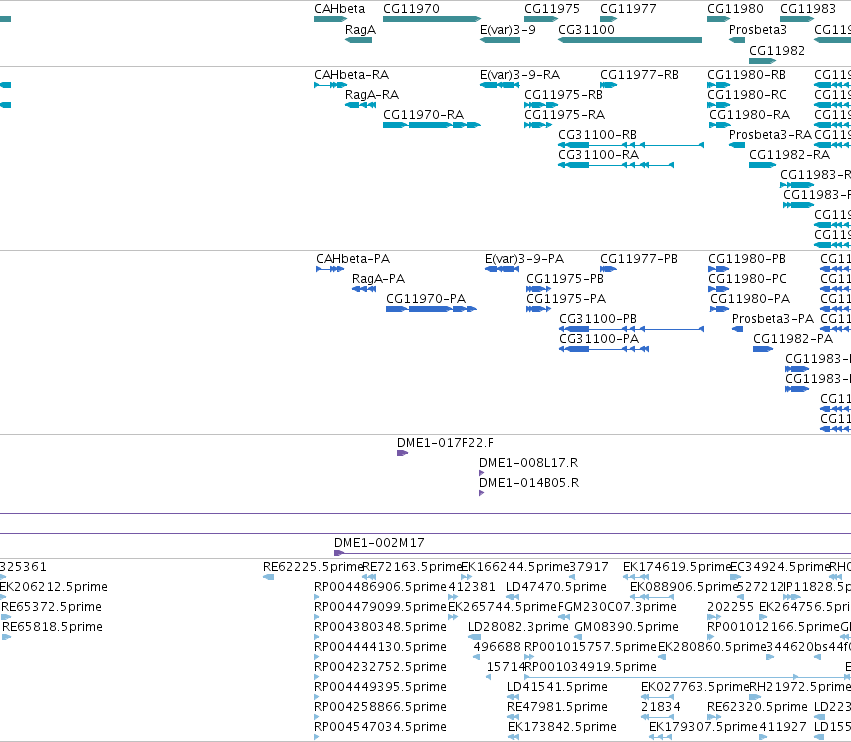Select transcript Prosbeta3-RA

click(x=736, y=145)
